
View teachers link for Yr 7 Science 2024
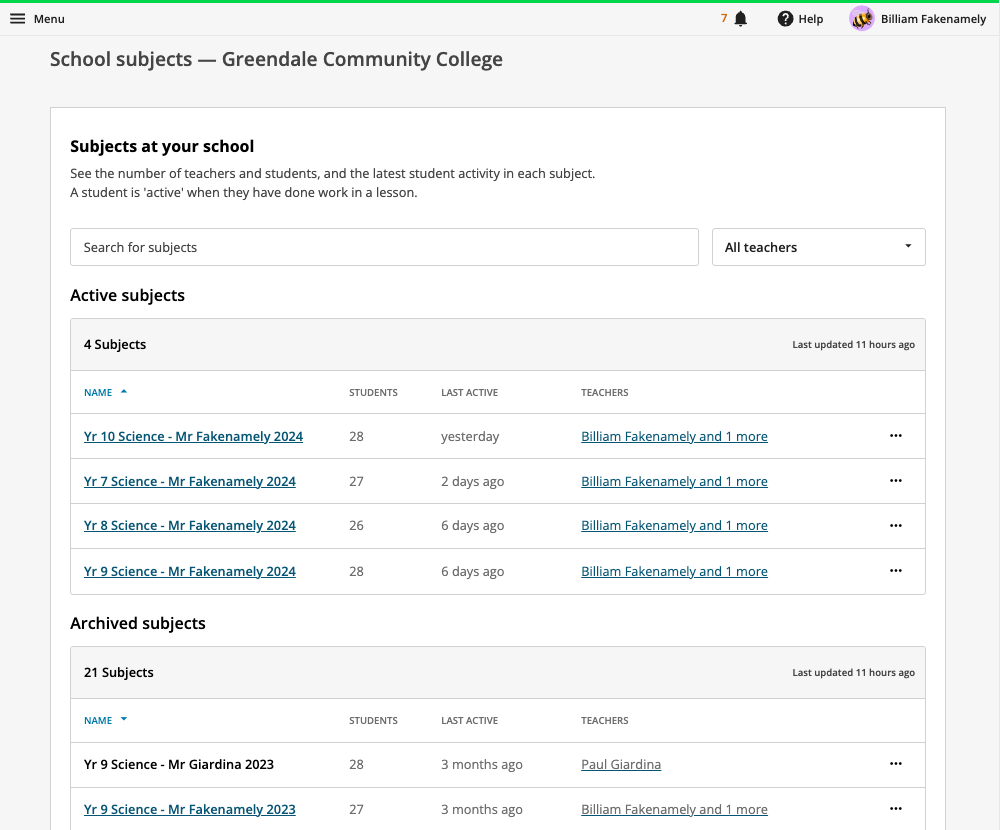click(x=674, y=481)
